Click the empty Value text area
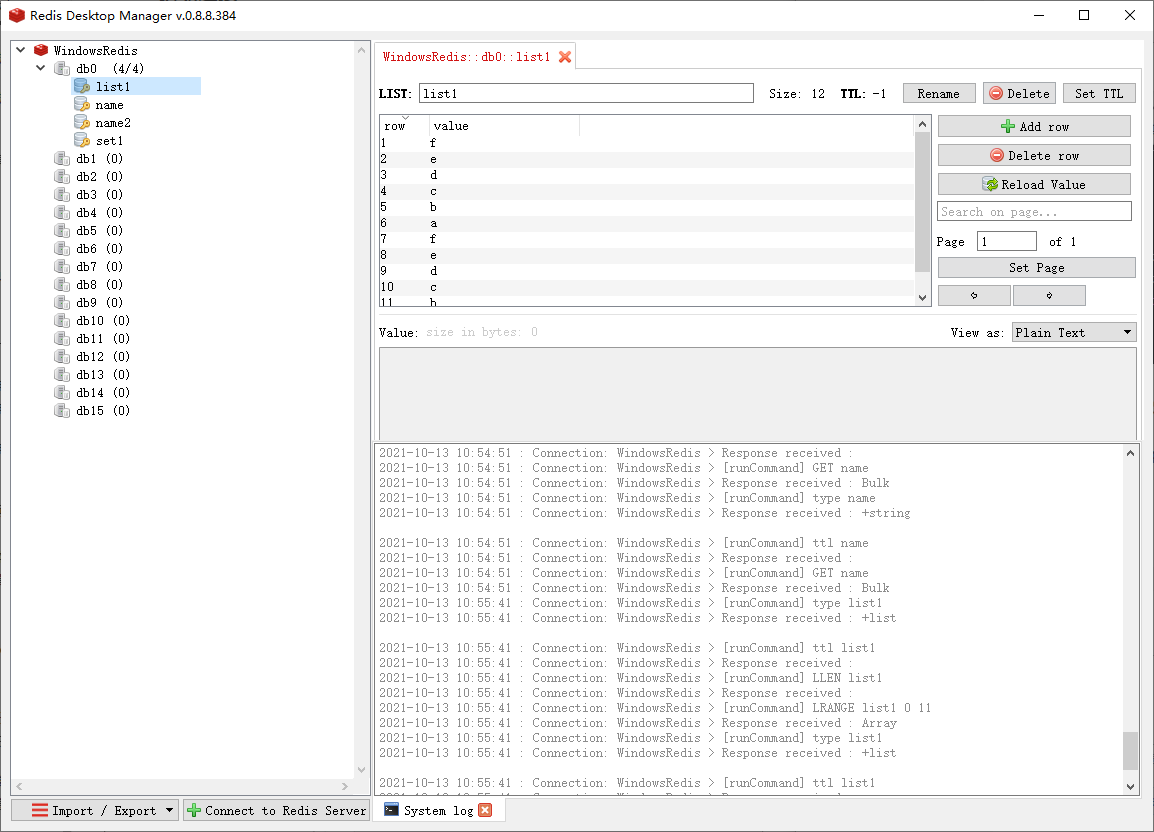1154x832 pixels. [757, 394]
